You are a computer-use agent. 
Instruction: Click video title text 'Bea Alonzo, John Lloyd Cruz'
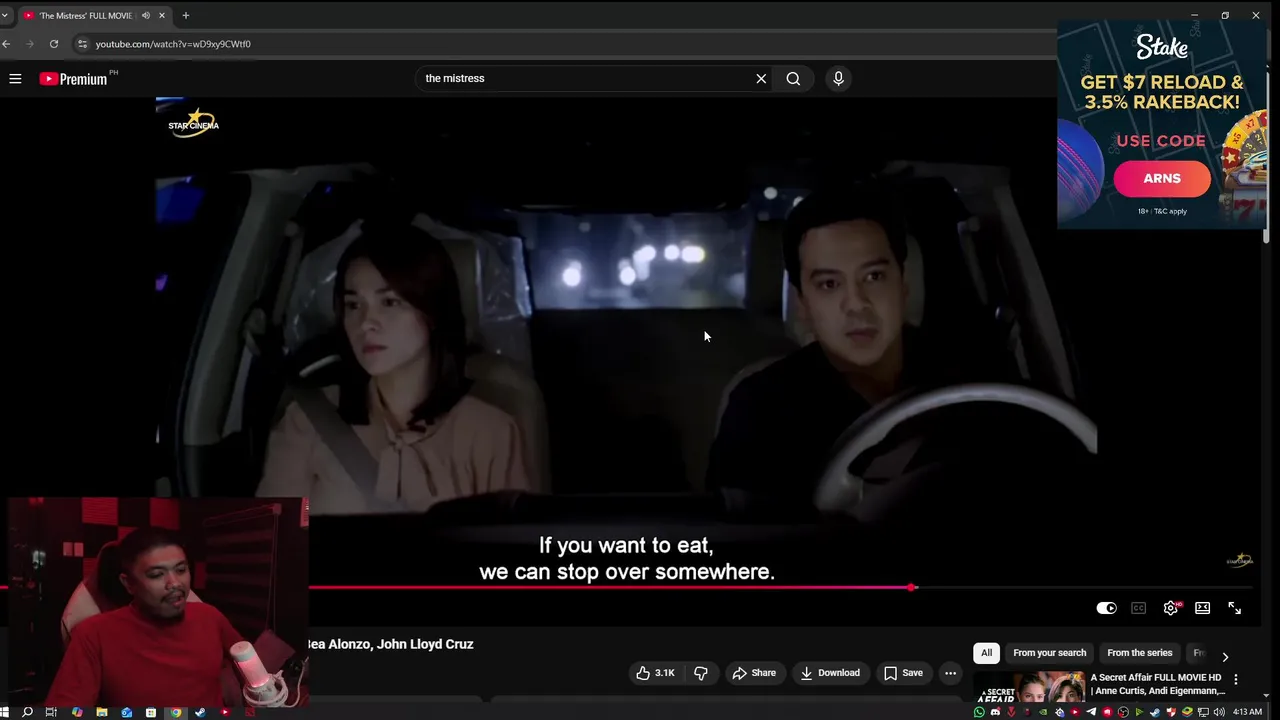pos(391,644)
